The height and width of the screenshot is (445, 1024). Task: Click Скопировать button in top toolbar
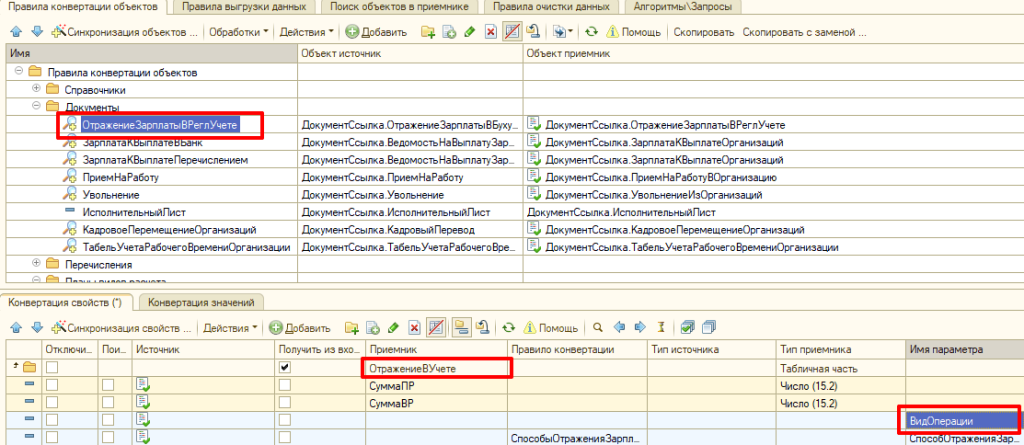[x=703, y=32]
